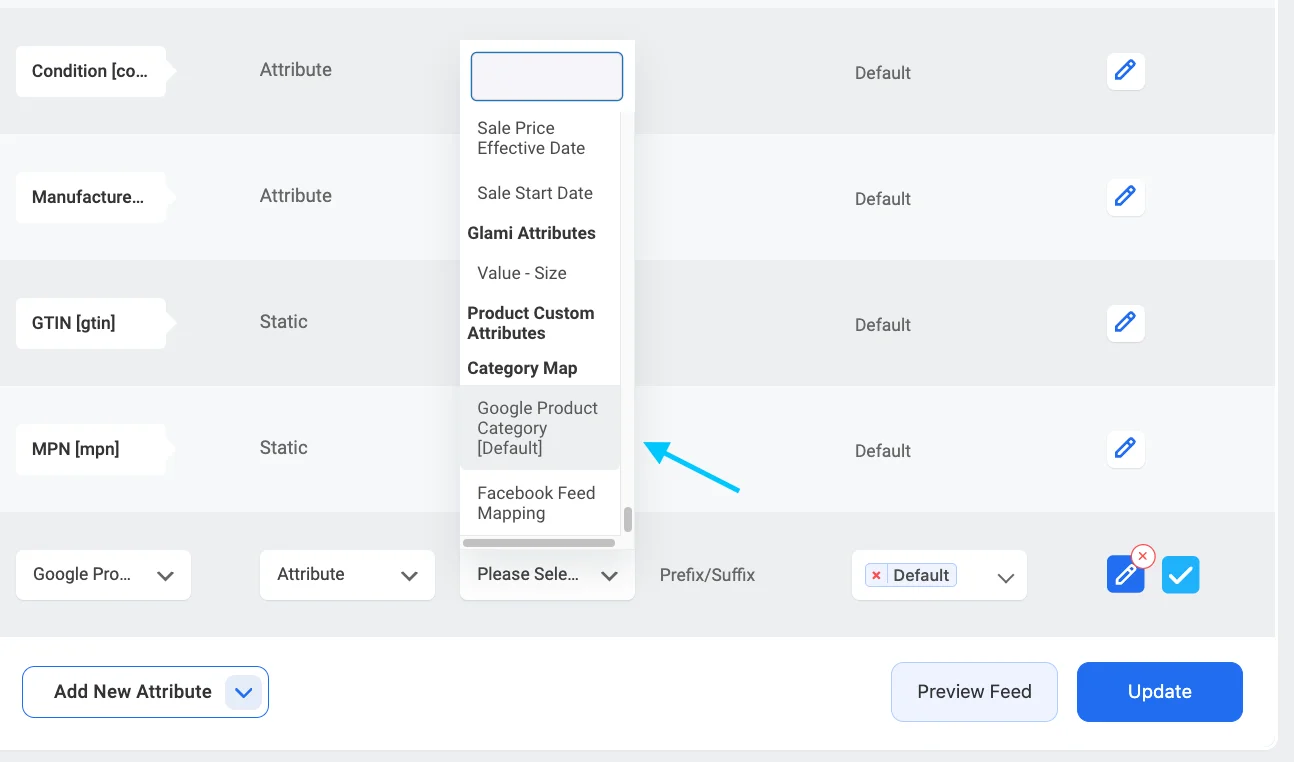Click Static type text in GTIN row

(284, 322)
